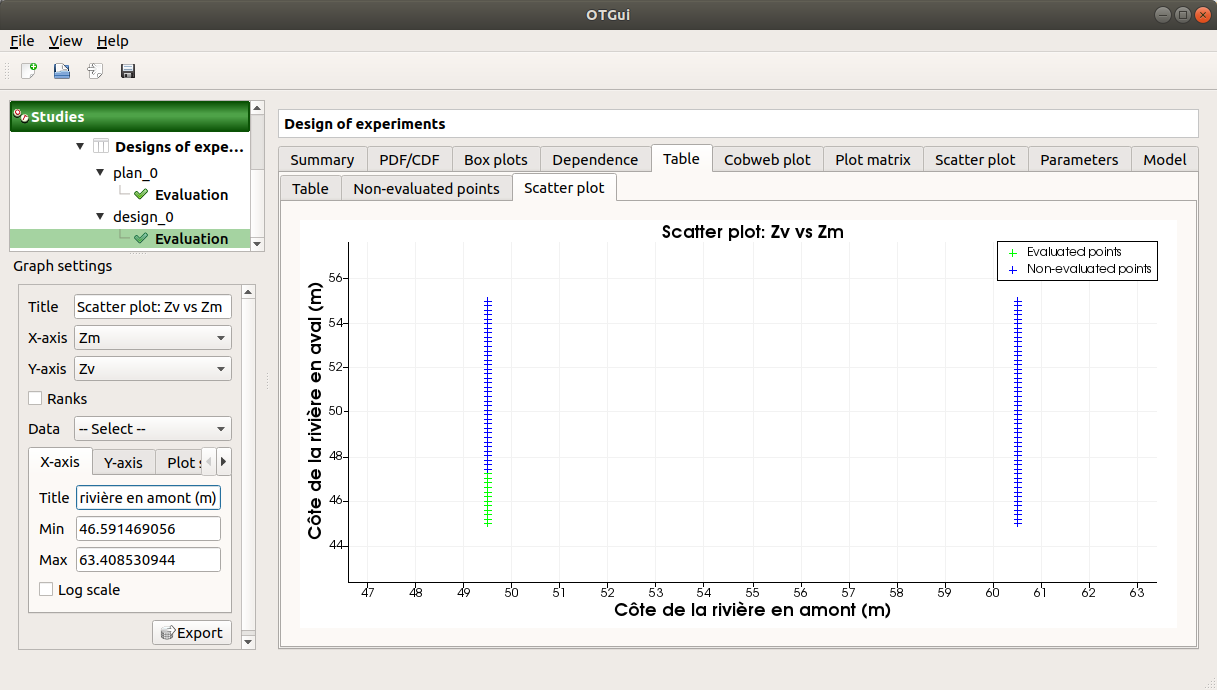This screenshot has width=1217, height=690.
Task: Open the View menu
Action: [x=66, y=41]
